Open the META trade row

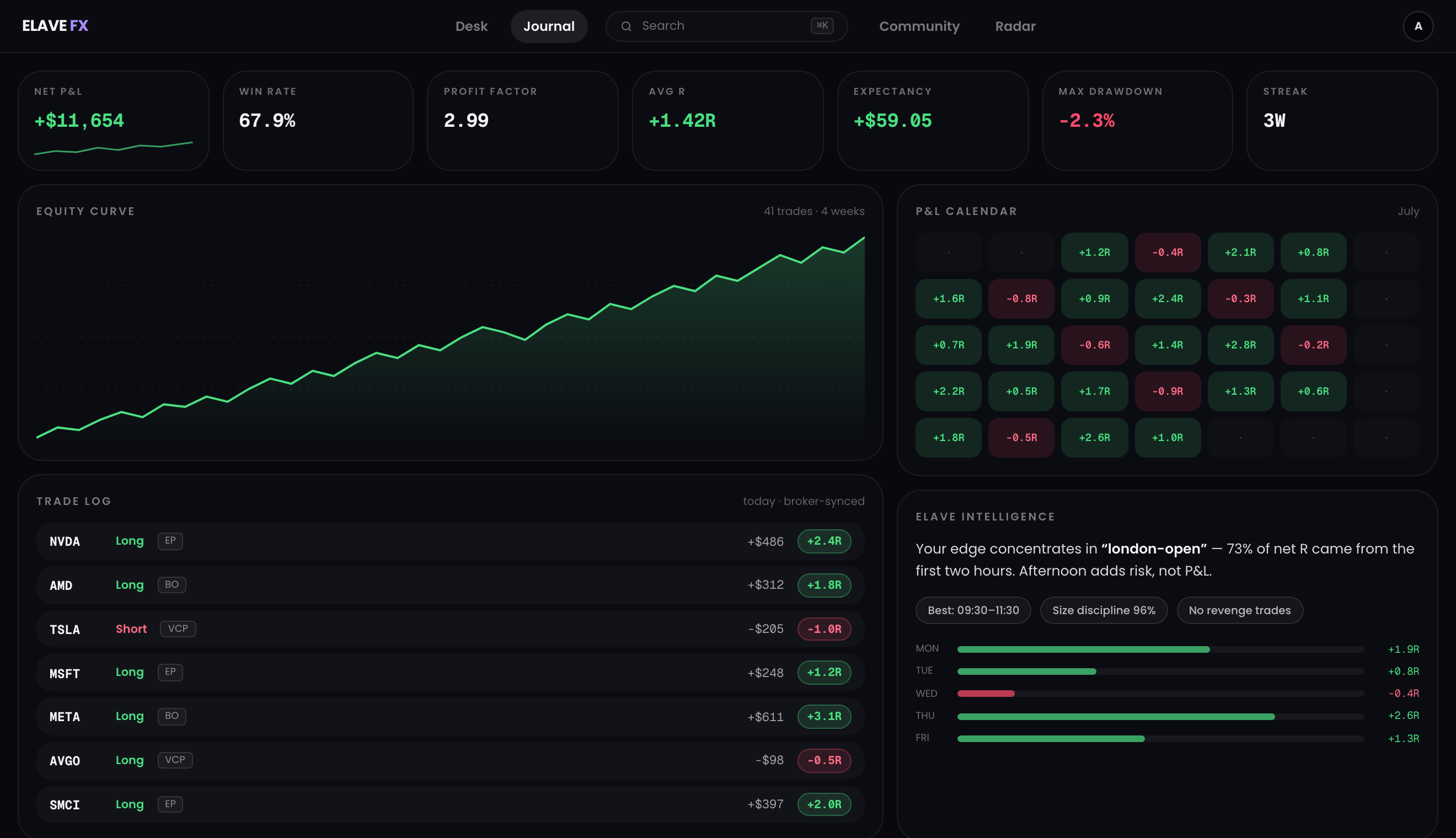click(450, 717)
